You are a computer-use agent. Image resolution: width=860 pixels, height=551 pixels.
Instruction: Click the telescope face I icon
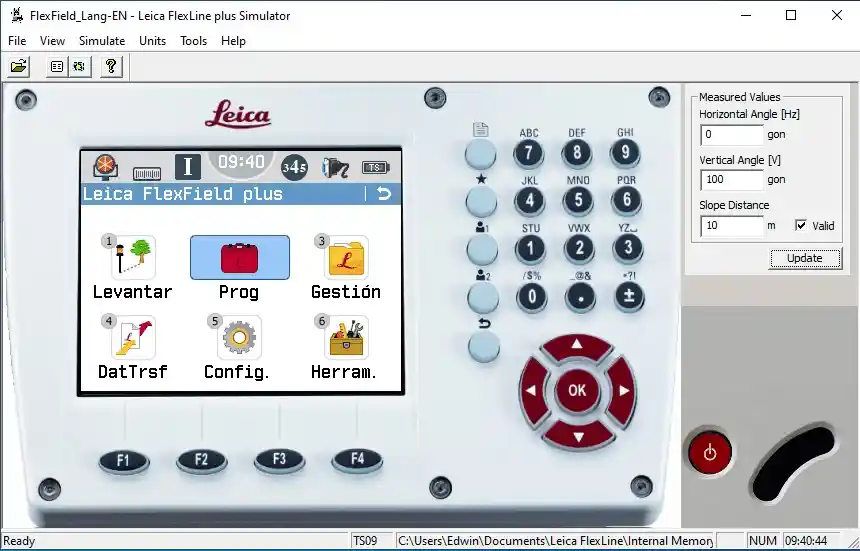coord(188,167)
